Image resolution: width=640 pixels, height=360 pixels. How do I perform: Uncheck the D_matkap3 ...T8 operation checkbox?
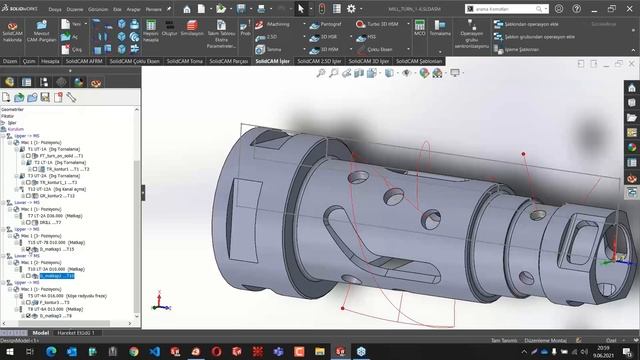(29, 316)
